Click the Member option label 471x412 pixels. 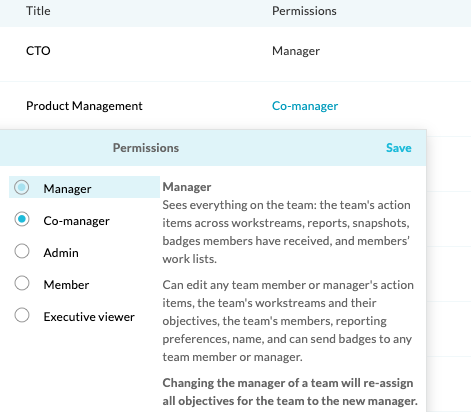66,285
